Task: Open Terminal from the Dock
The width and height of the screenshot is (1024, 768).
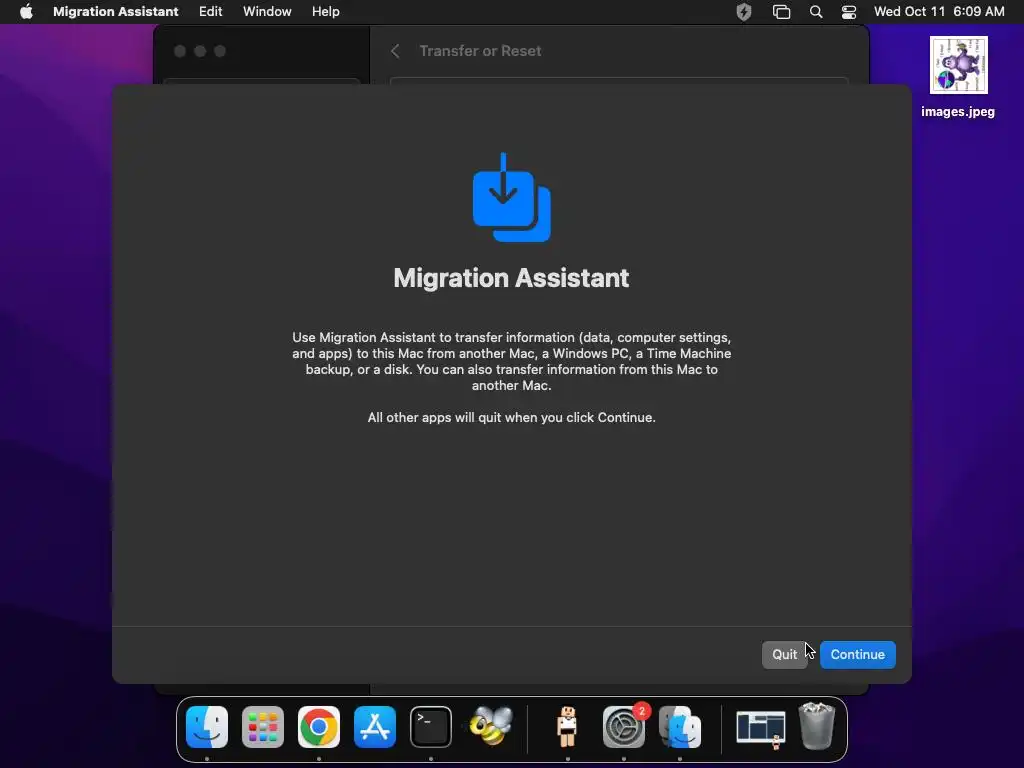Action: coord(431,727)
